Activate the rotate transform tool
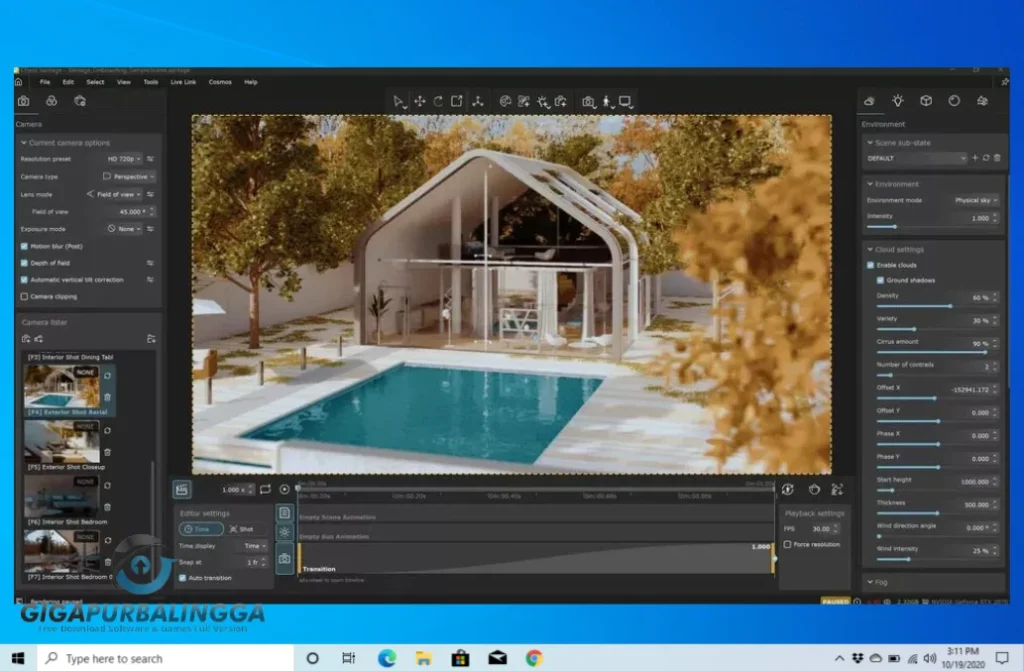This screenshot has width=1024, height=671. pyautogui.click(x=438, y=101)
